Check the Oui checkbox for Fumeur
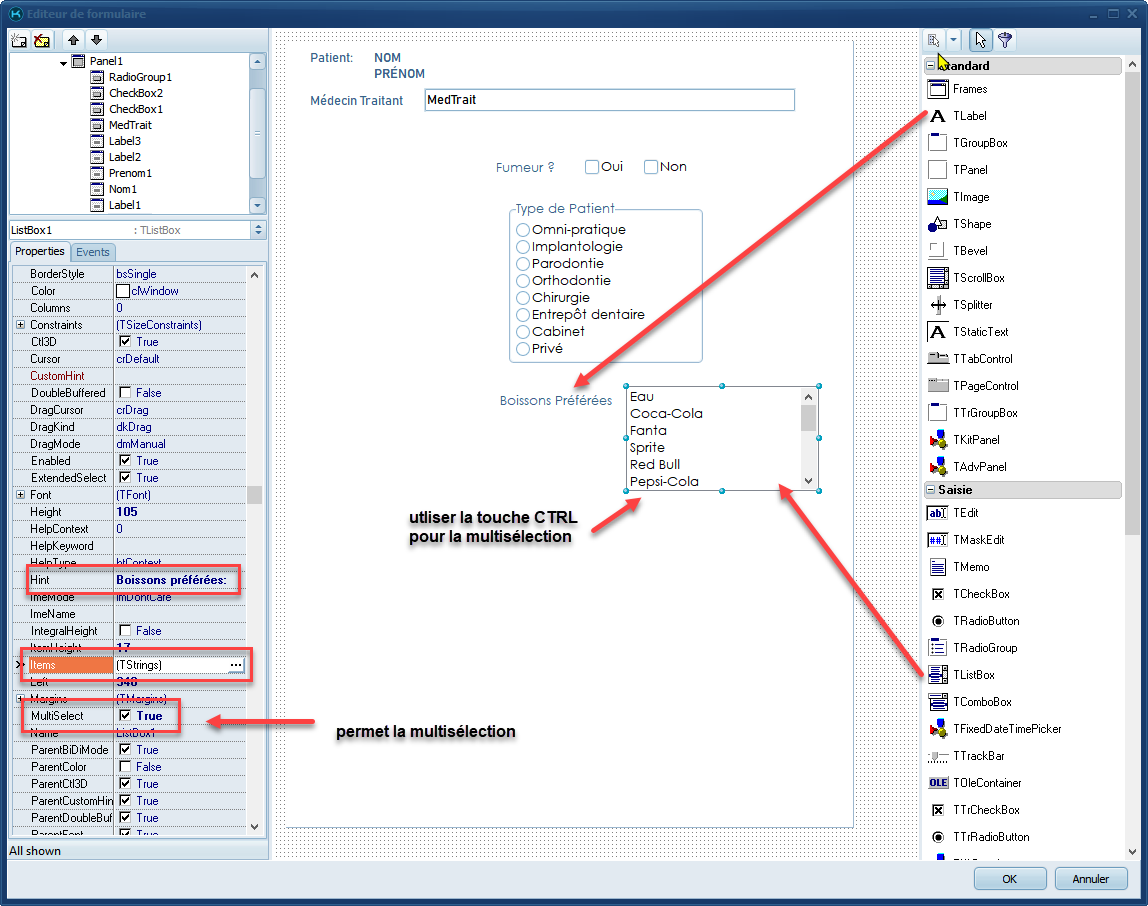 pyautogui.click(x=592, y=167)
